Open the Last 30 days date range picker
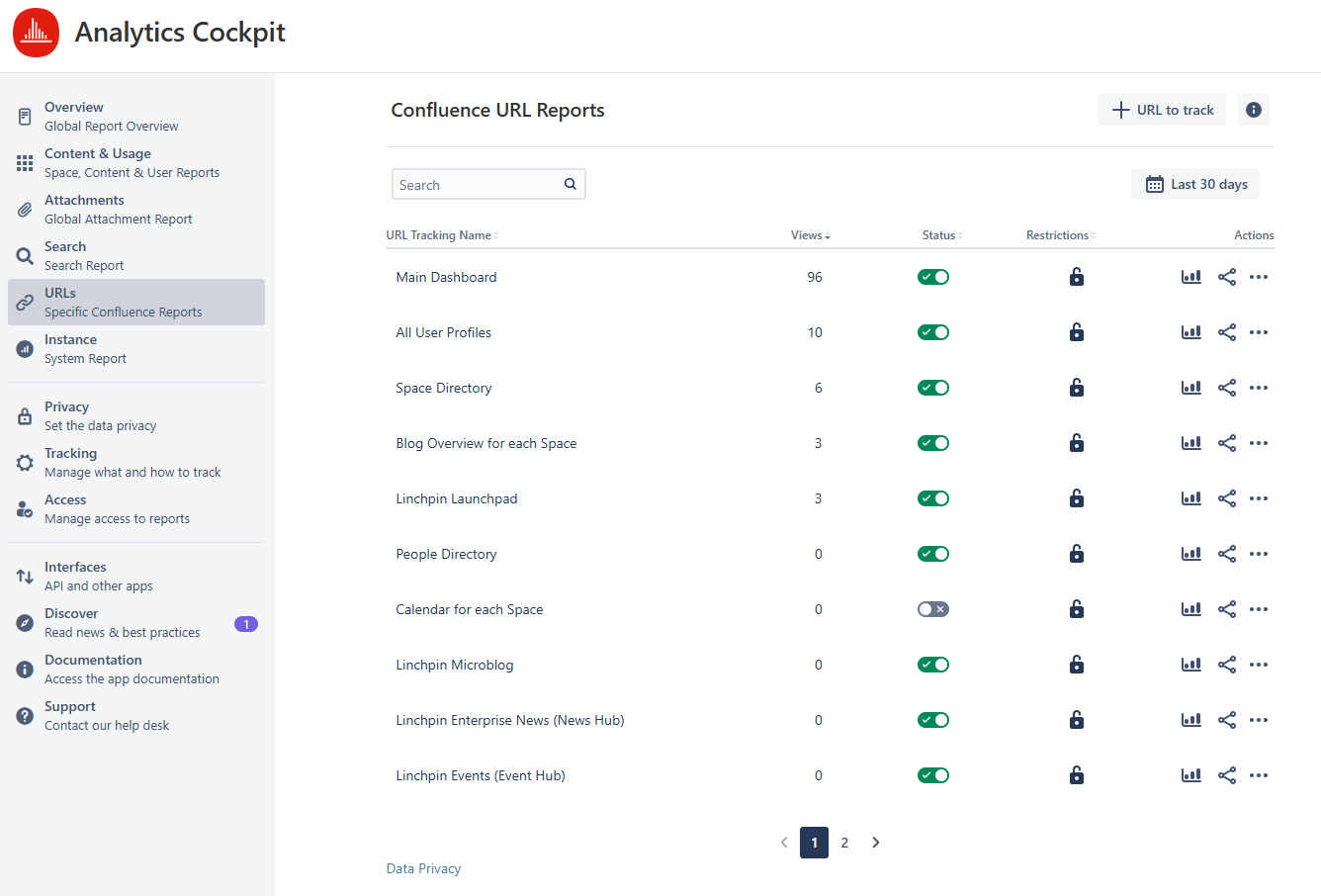The image size is (1321, 896). coord(1195,184)
